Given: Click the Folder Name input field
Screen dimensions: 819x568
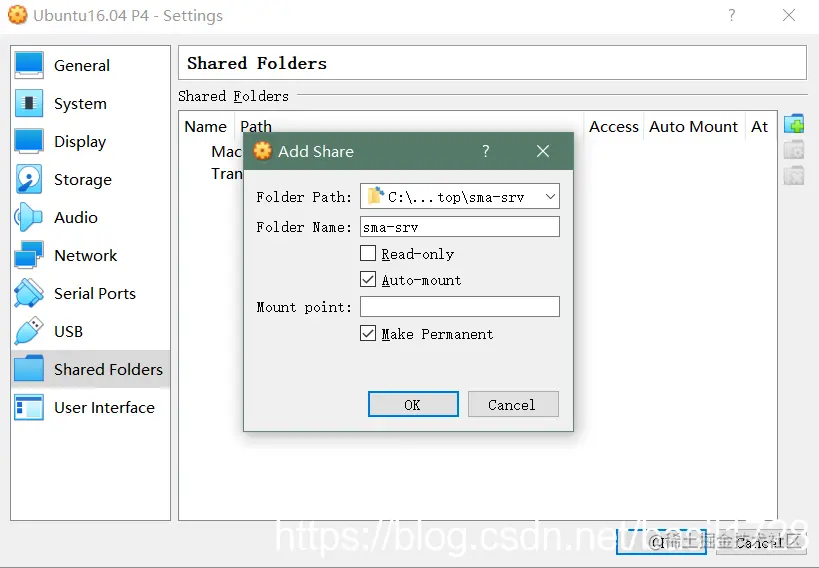Looking at the screenshot, I should tap(460, 227).
